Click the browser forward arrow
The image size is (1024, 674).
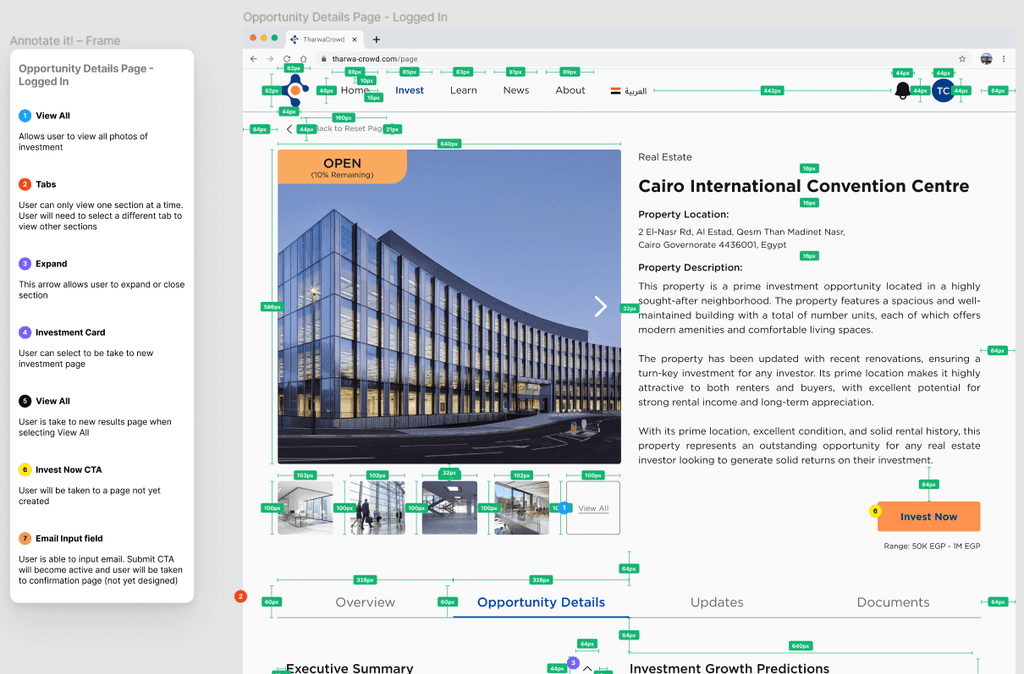(270, 59)
